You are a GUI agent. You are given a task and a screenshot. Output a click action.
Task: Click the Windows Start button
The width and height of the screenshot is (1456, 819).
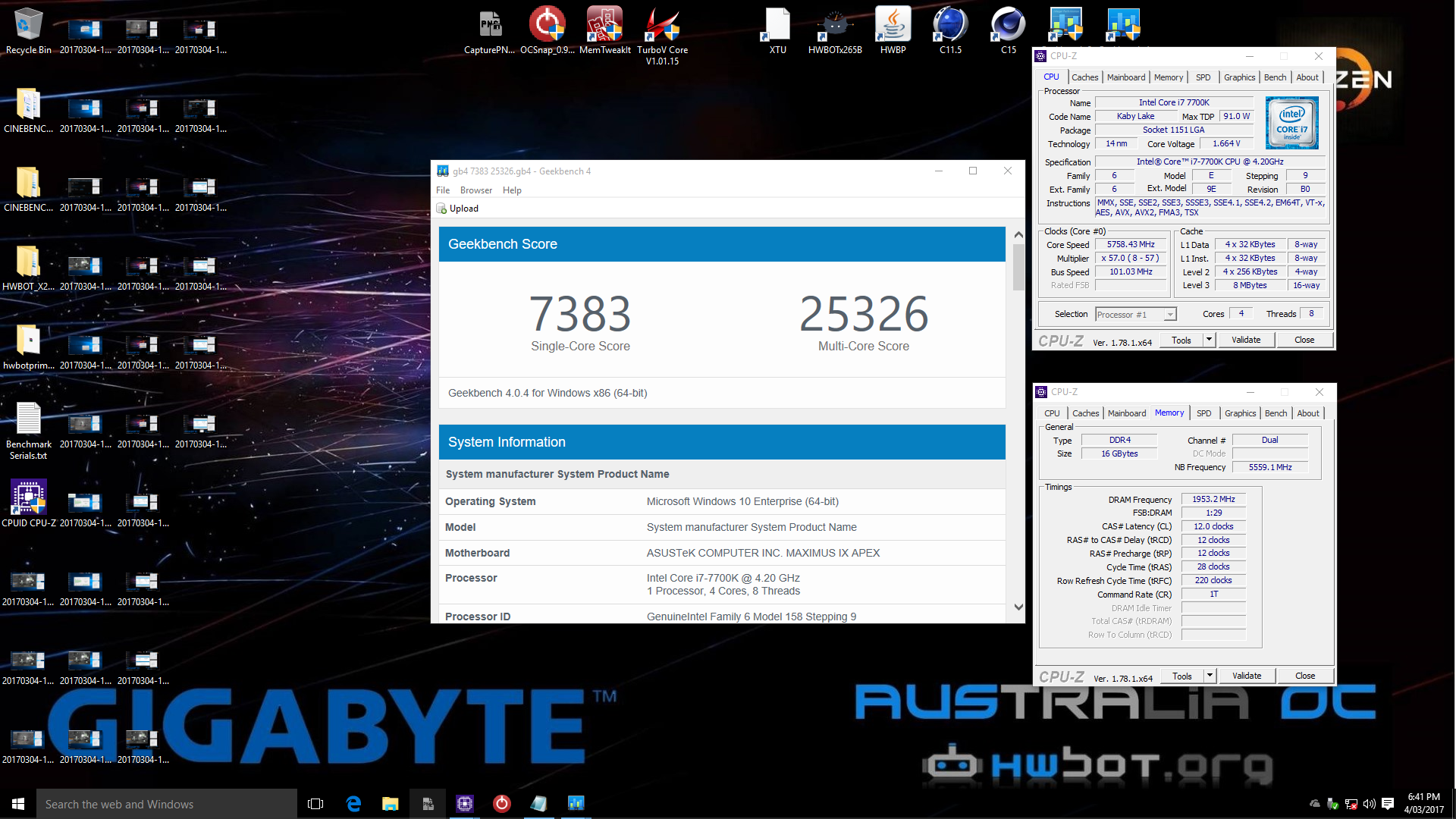[x=18, y=804]
